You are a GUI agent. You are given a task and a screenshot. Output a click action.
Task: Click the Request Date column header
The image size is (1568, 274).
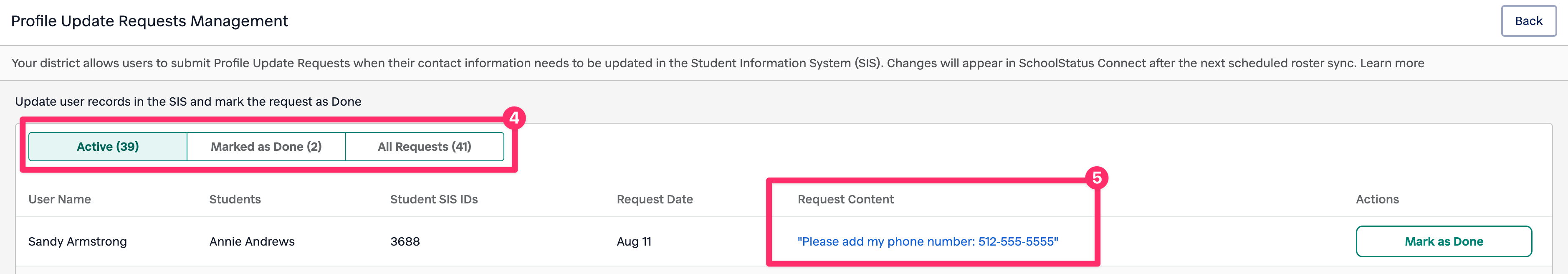pos(654,200)
